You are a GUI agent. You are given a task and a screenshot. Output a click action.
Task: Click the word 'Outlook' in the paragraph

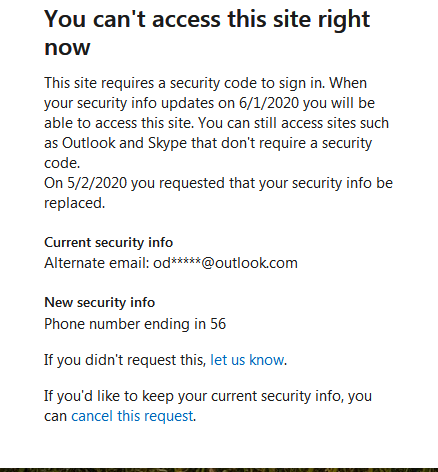click(x=89, y=143)
